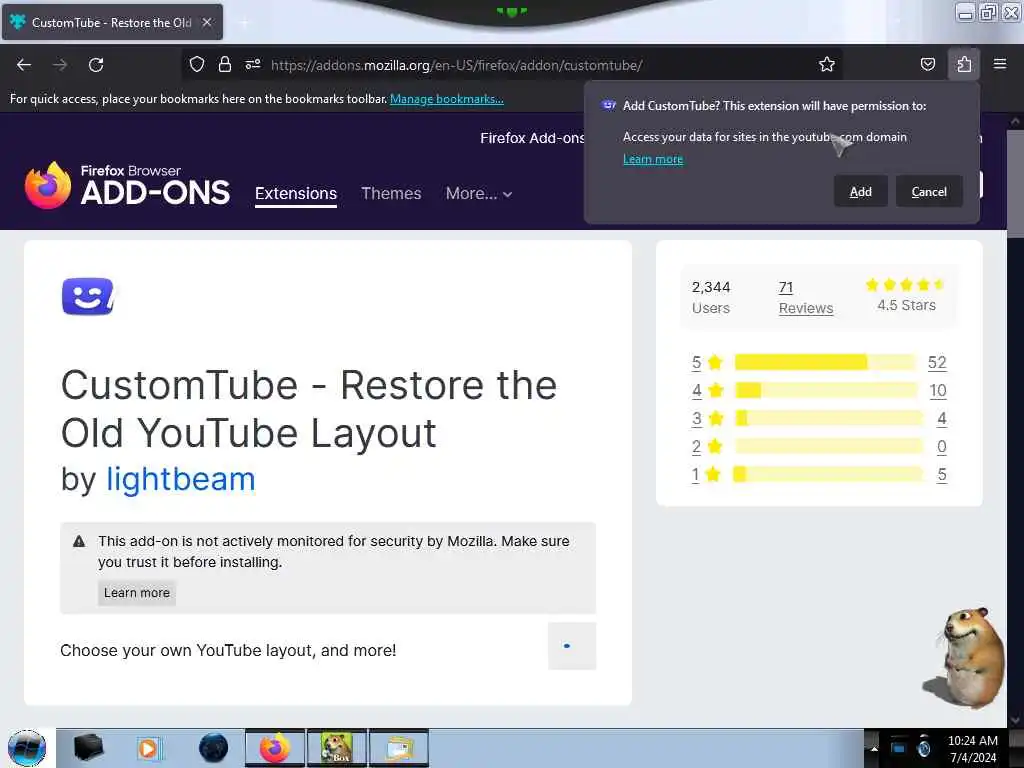1024x768 pixels.
Task: Click the 4.5 star rating icons
Action: pyautogui.click(x=905, y=285)
